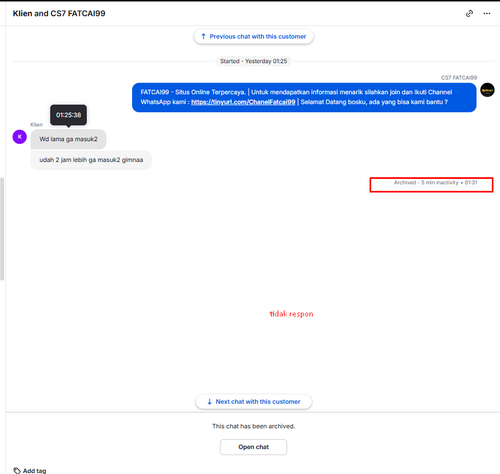The image size is (500, 474).
Task: Select the message 'Wd lama ga masuk2'
Action: [x=68, y=139]
